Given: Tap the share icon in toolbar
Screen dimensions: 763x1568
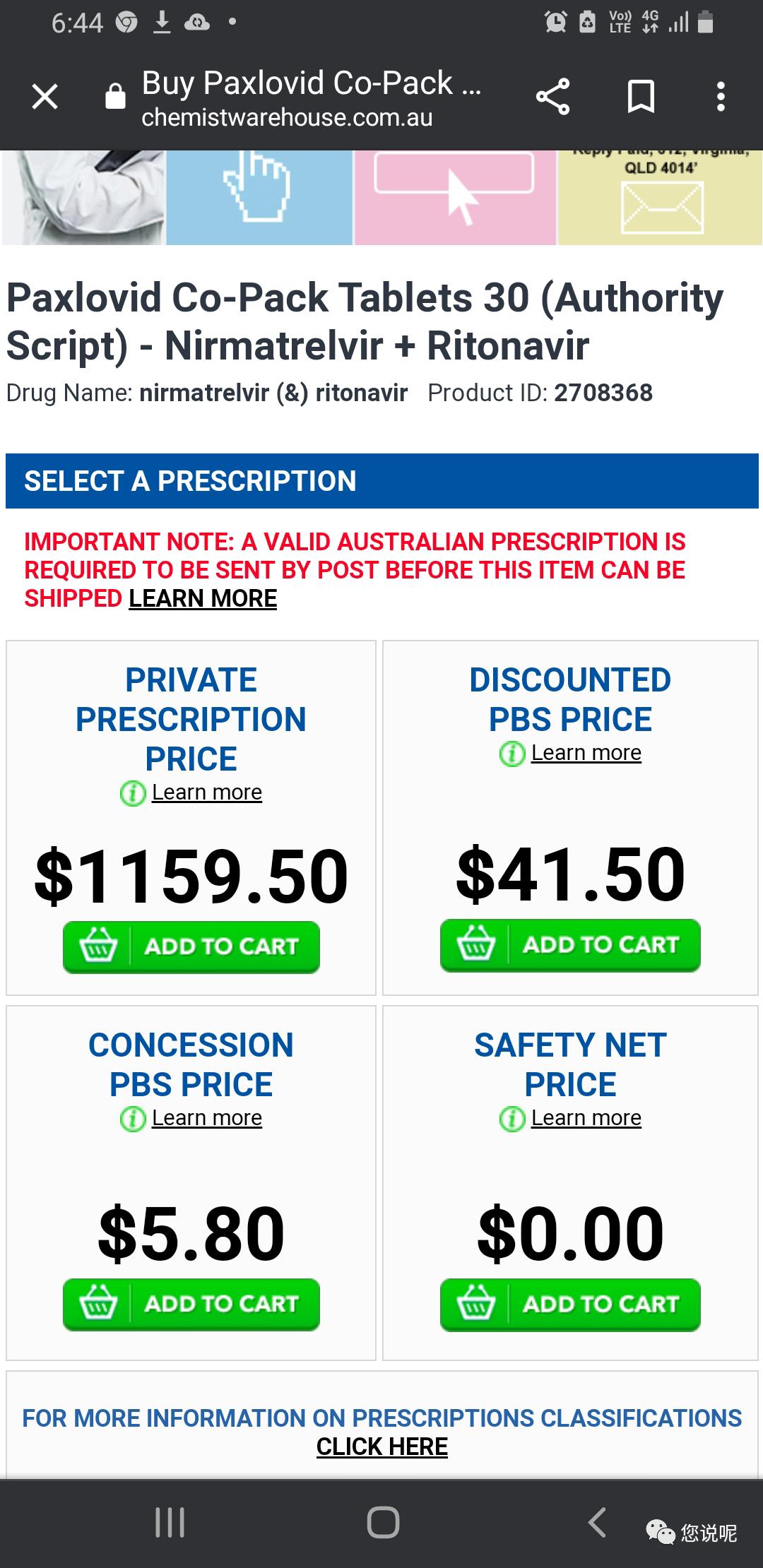Looking at the screenshot, I should tap(552, 97).
